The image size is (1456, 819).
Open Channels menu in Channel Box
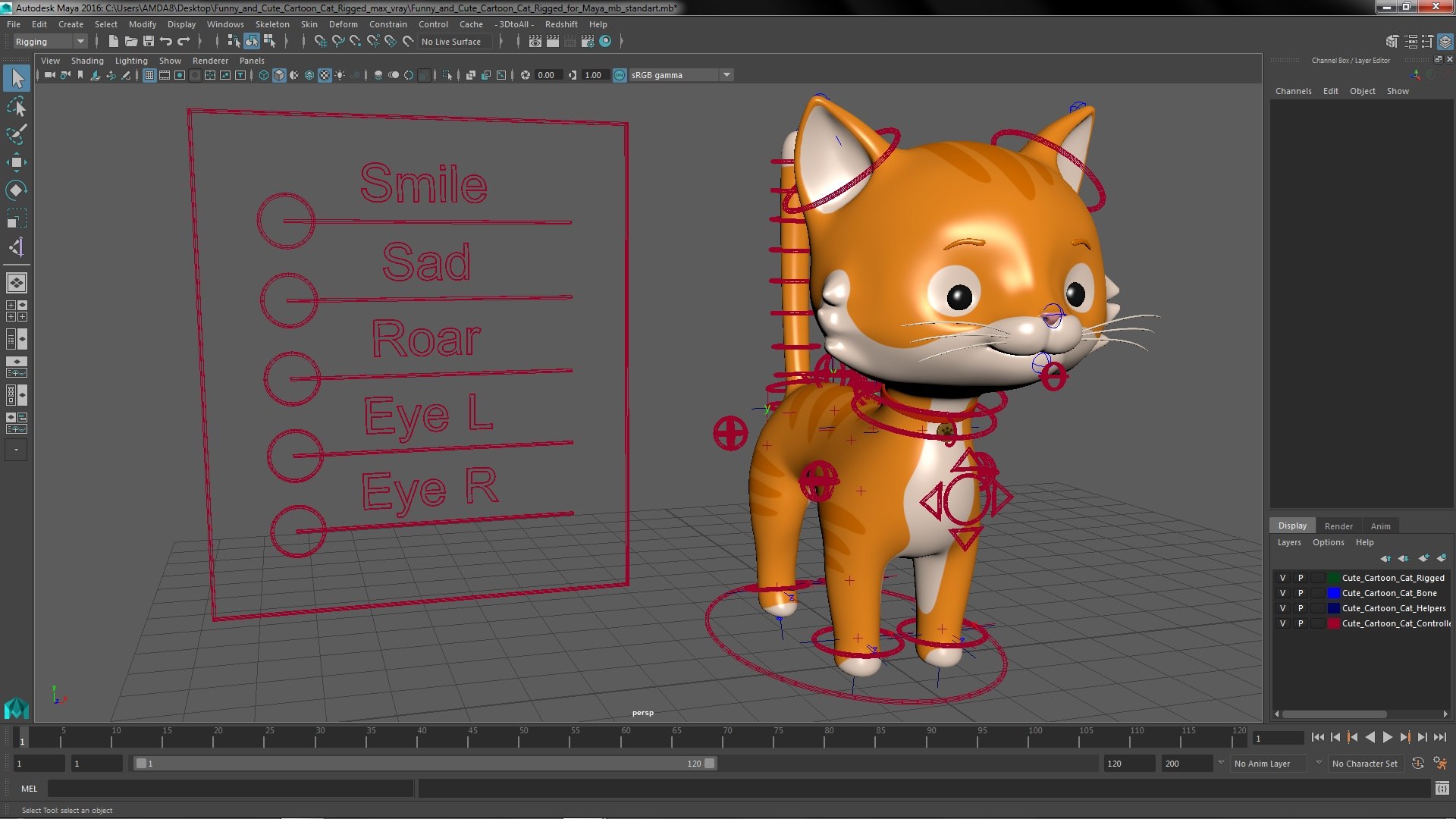[1293, 91]
